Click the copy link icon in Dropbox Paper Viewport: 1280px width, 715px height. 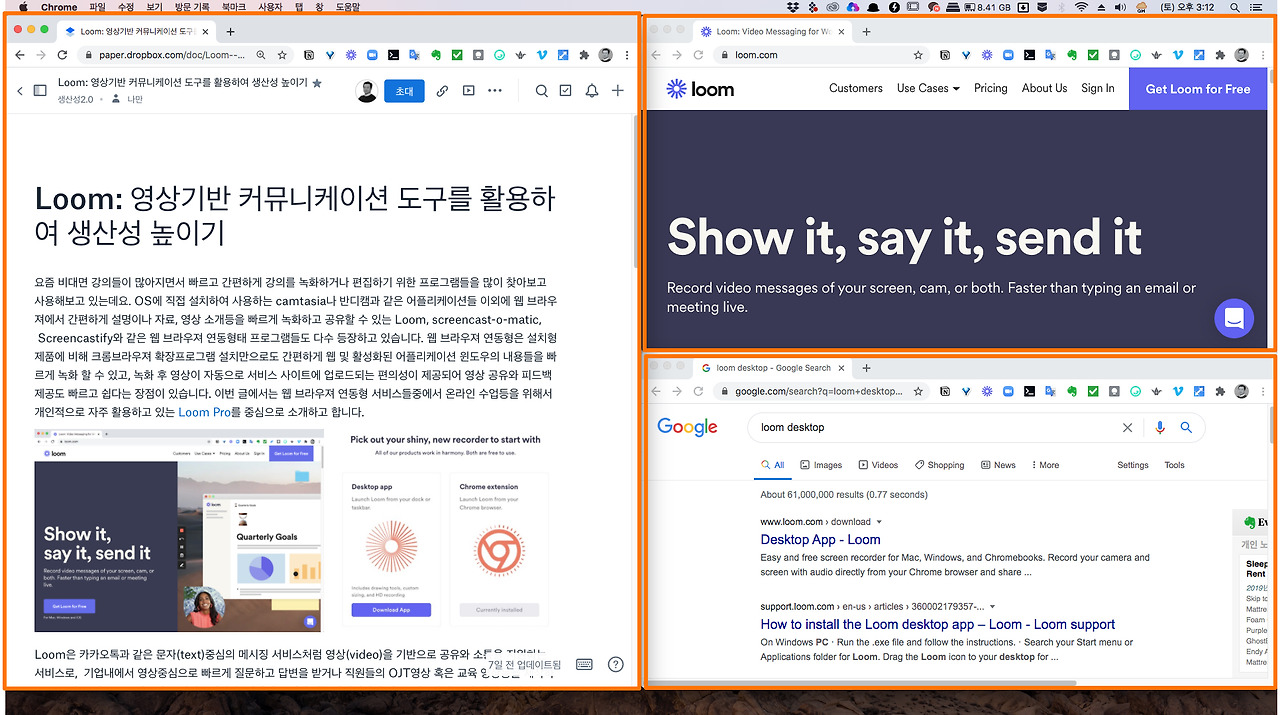pos(442,91)
